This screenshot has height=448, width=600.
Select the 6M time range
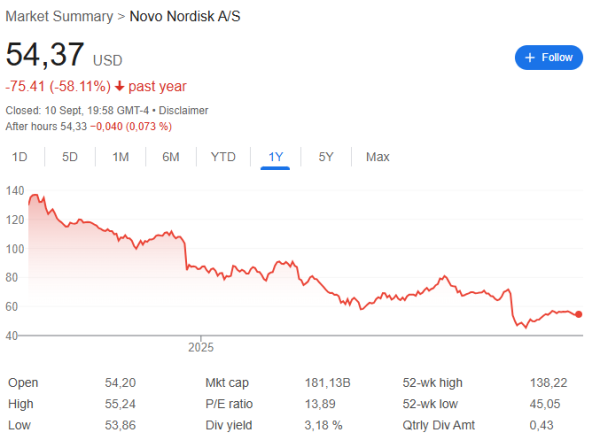[x=171, y=157]
